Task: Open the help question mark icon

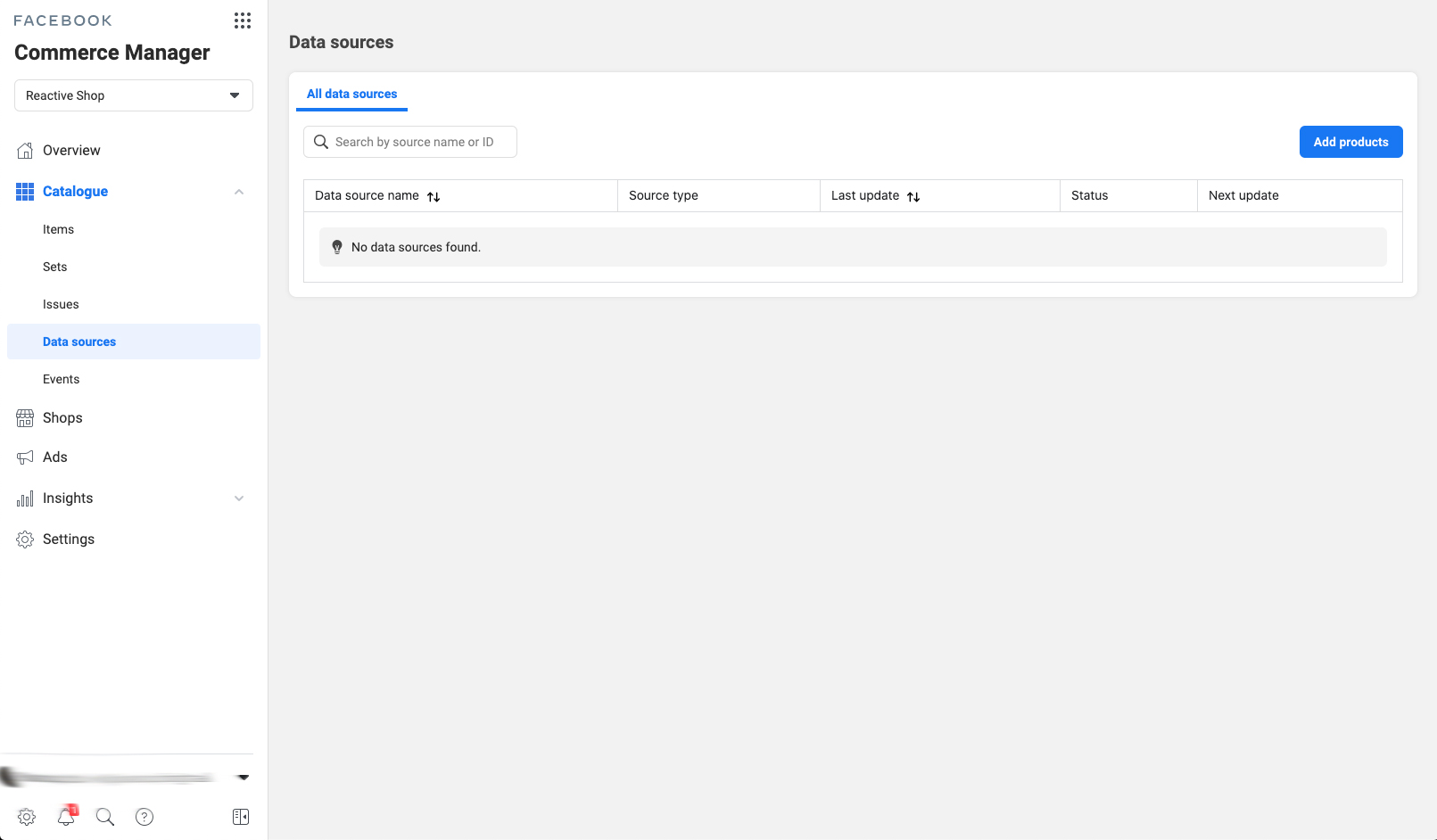Action: point(145,817)
